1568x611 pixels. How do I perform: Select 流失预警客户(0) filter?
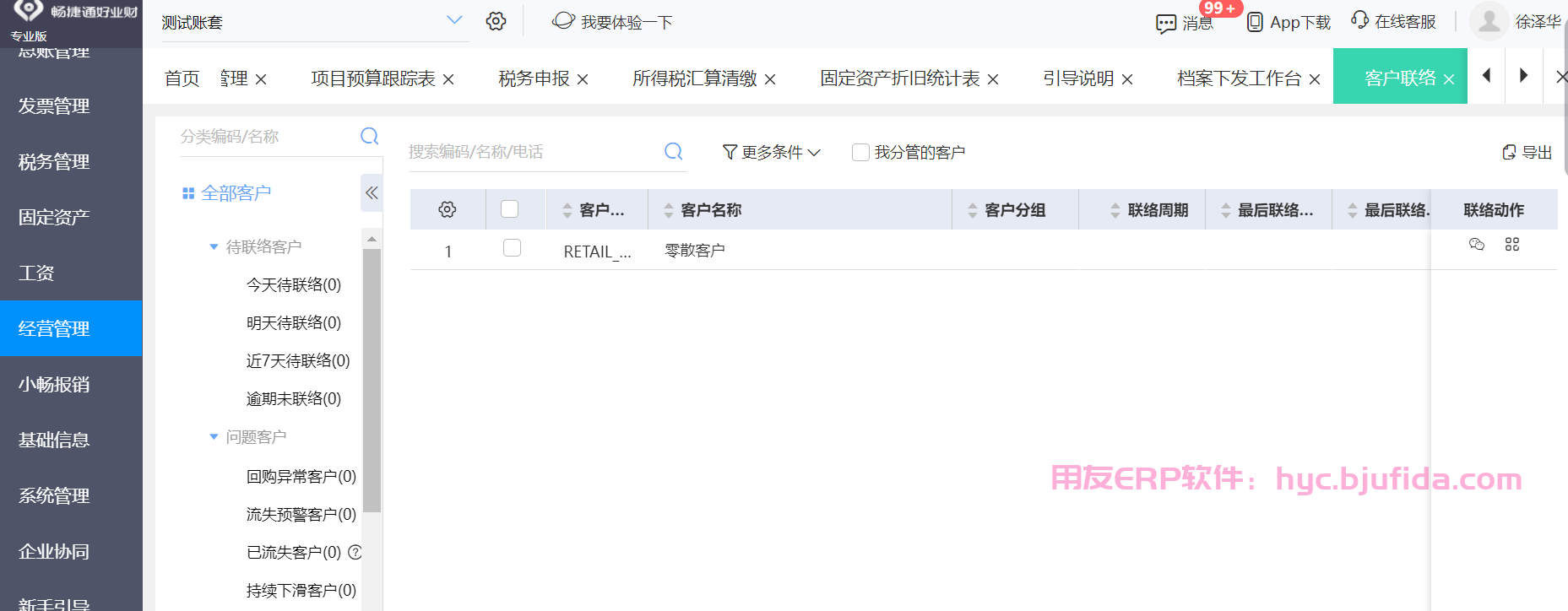click(x=301, y=514)
